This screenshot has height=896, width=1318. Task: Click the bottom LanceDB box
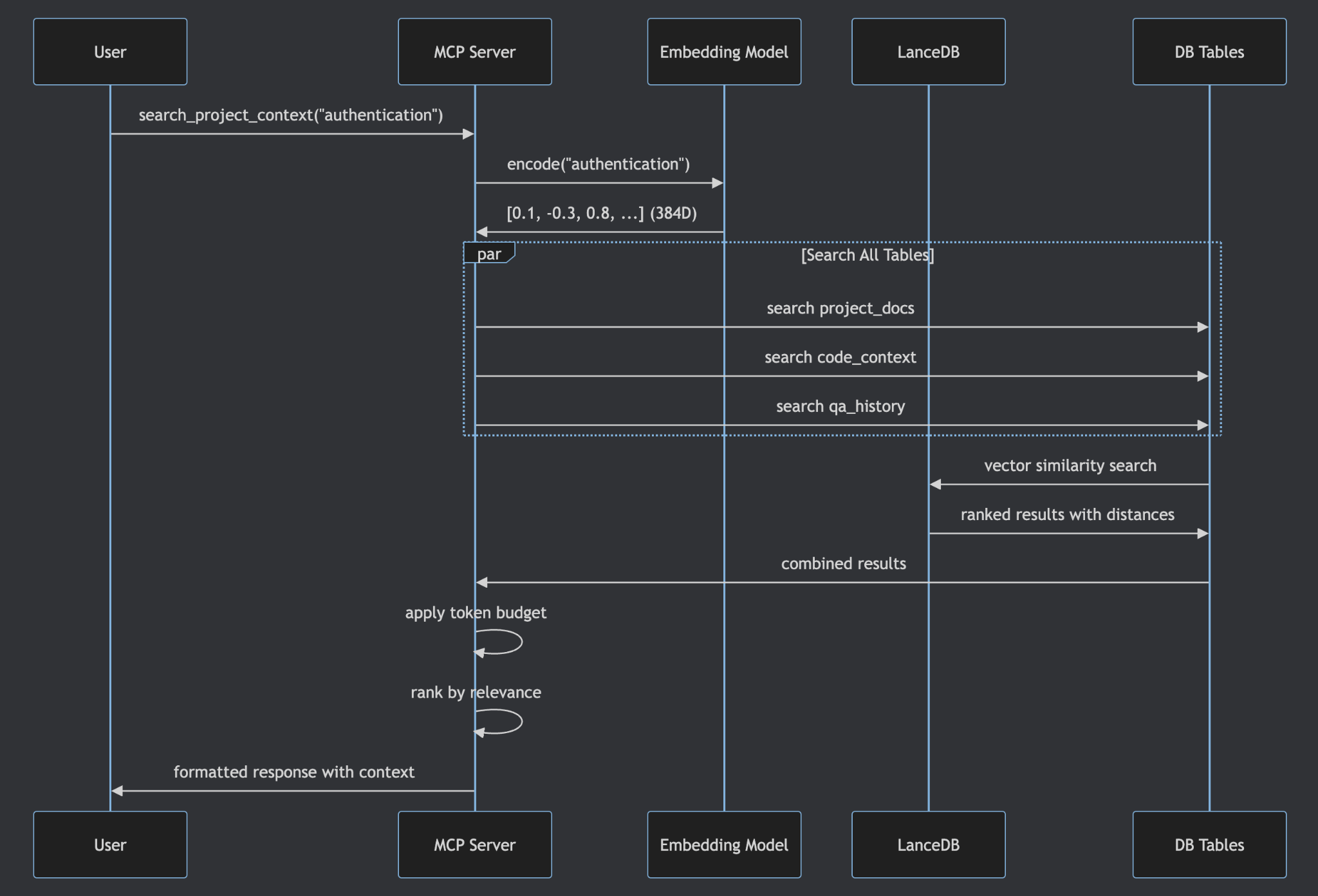click(x=928, y=845)
